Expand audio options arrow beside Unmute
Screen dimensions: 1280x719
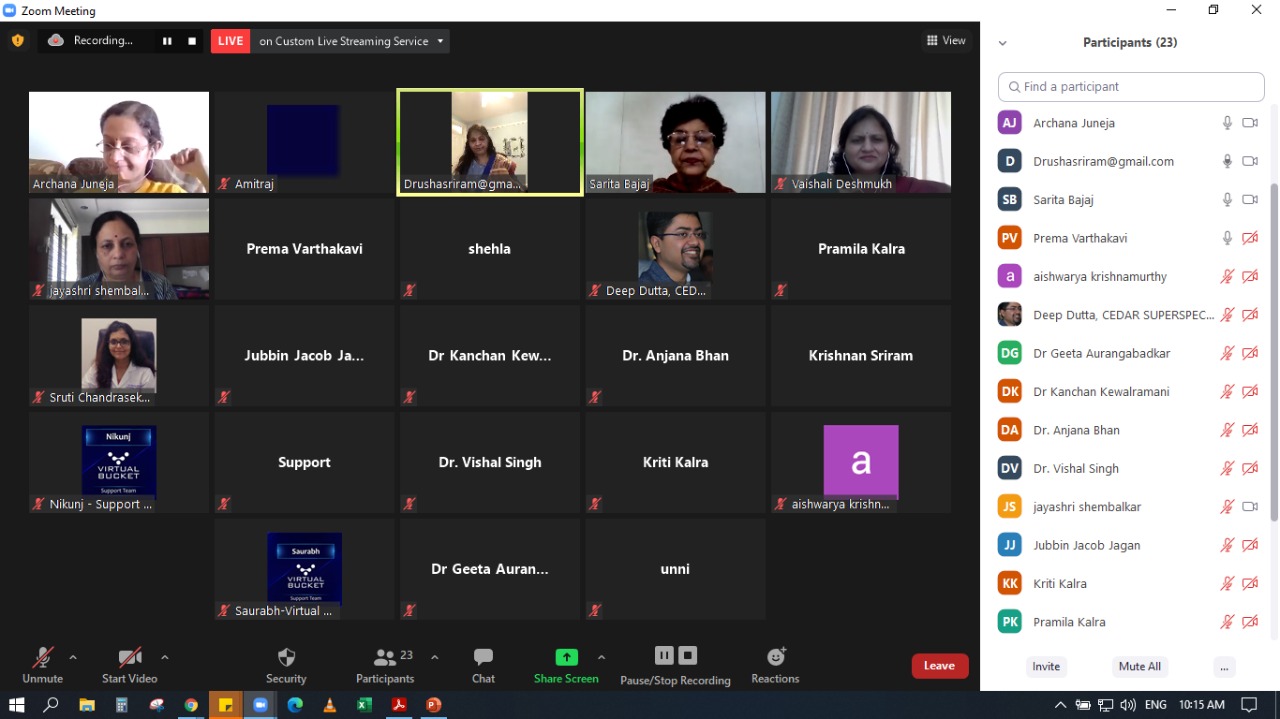coord(73,658)
